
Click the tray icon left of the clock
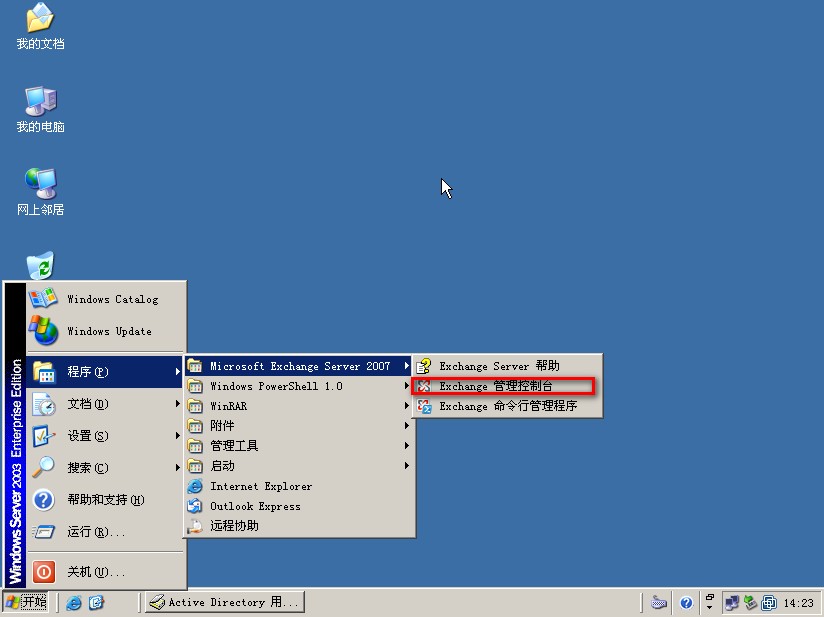click(x=769, y=602)
